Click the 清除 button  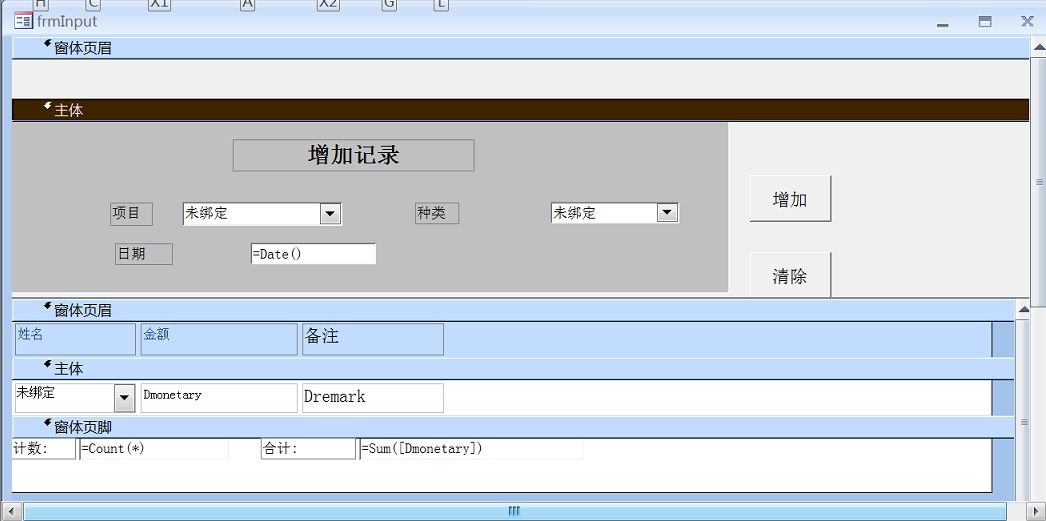pos(790,276)
